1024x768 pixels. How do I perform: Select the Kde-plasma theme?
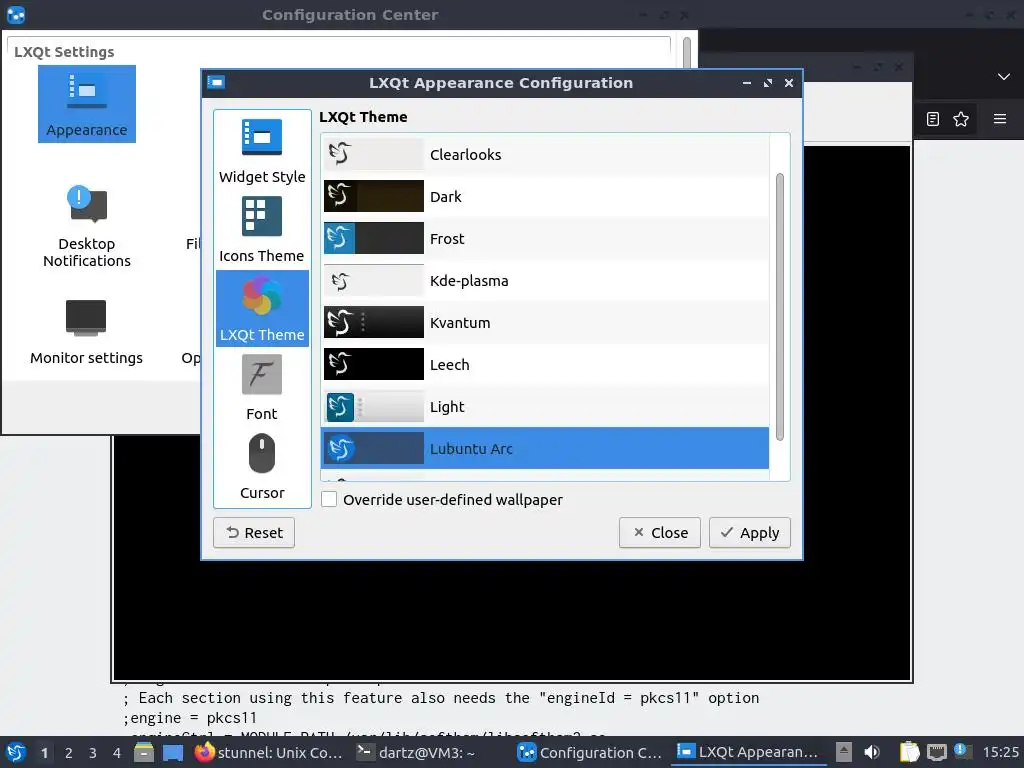point(545,281)
